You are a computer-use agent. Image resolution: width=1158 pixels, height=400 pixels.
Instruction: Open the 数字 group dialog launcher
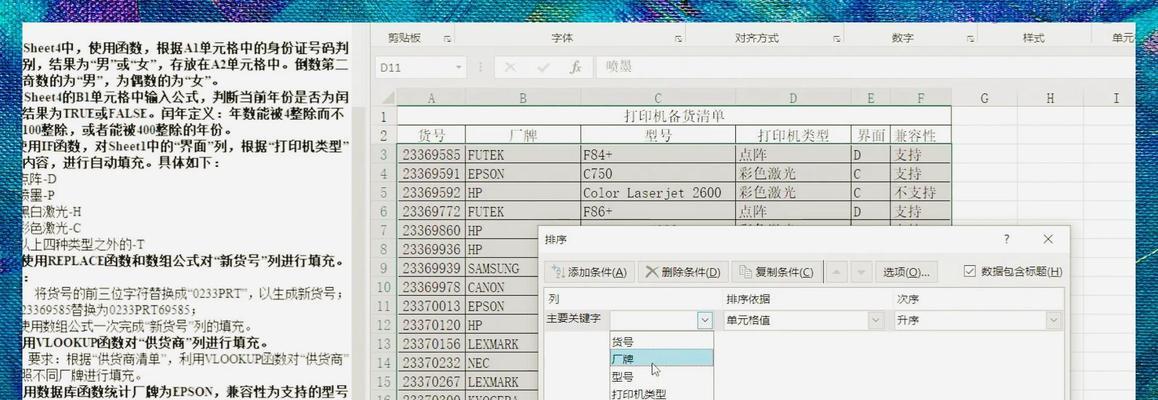tap(970, 38)
